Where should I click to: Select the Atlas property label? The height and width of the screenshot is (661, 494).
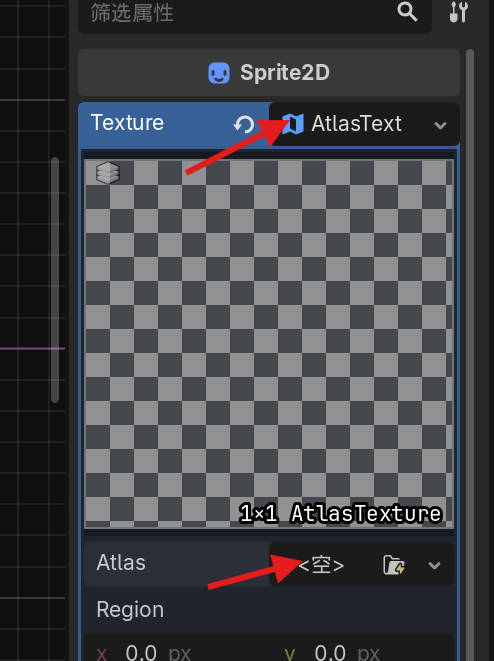(x=121, y=562)
